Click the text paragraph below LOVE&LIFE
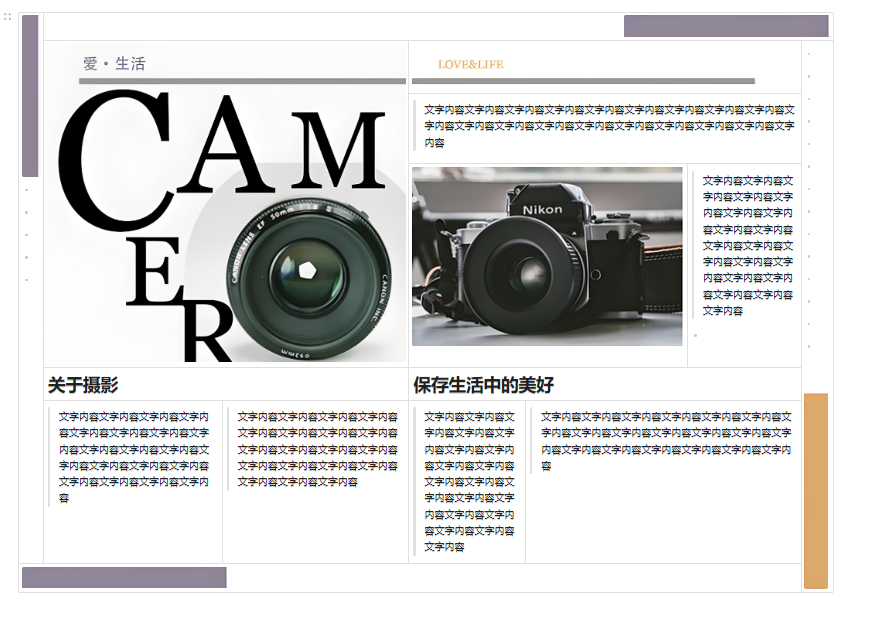The height and width of the screenshot is (618, 871). tap(609, 126)
